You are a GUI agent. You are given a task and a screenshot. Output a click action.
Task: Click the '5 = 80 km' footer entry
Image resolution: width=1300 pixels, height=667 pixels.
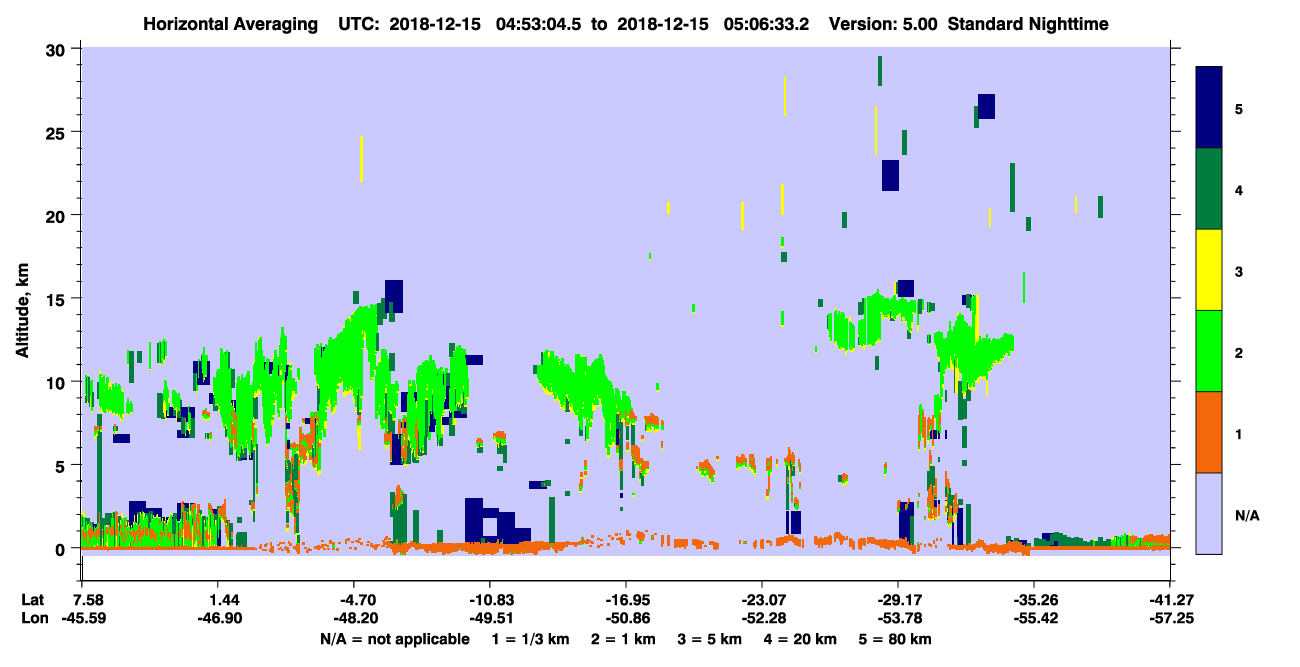[x=896, y=639]
